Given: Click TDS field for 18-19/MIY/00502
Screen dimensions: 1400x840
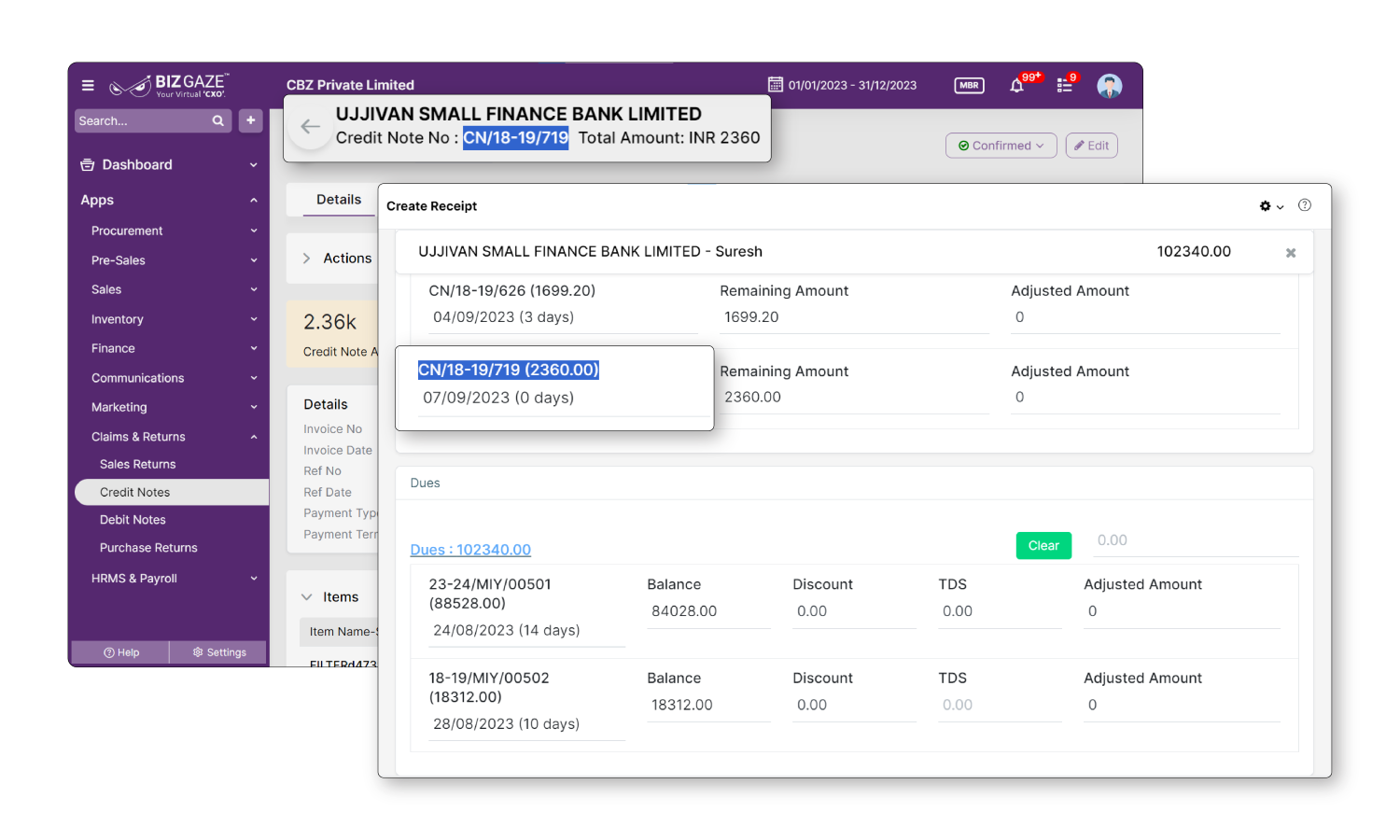Looking at the screenshot, I should (x=999, y=706).
